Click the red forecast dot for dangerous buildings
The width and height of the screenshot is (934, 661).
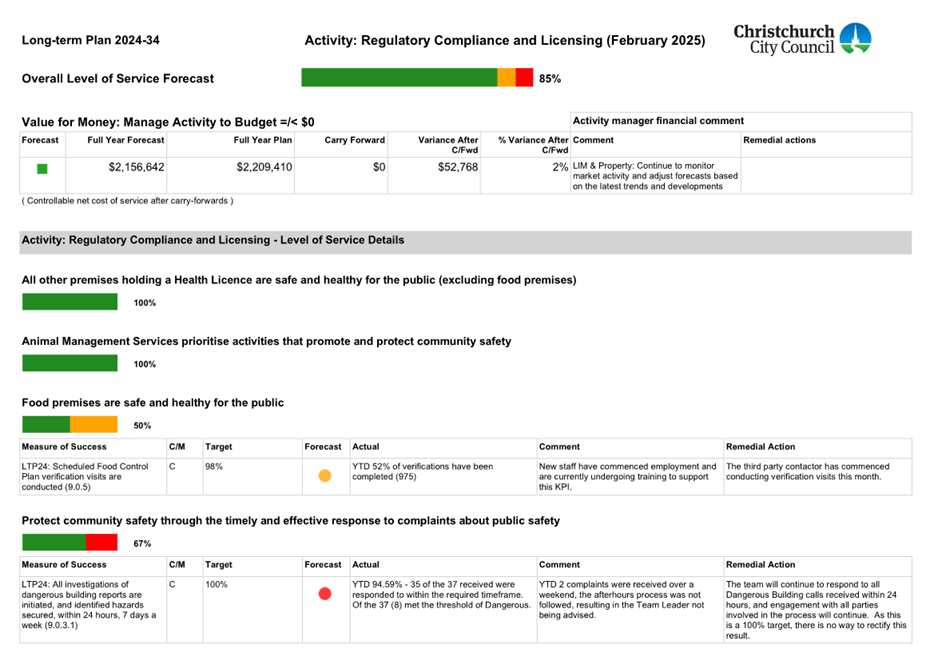pos(325,594)
